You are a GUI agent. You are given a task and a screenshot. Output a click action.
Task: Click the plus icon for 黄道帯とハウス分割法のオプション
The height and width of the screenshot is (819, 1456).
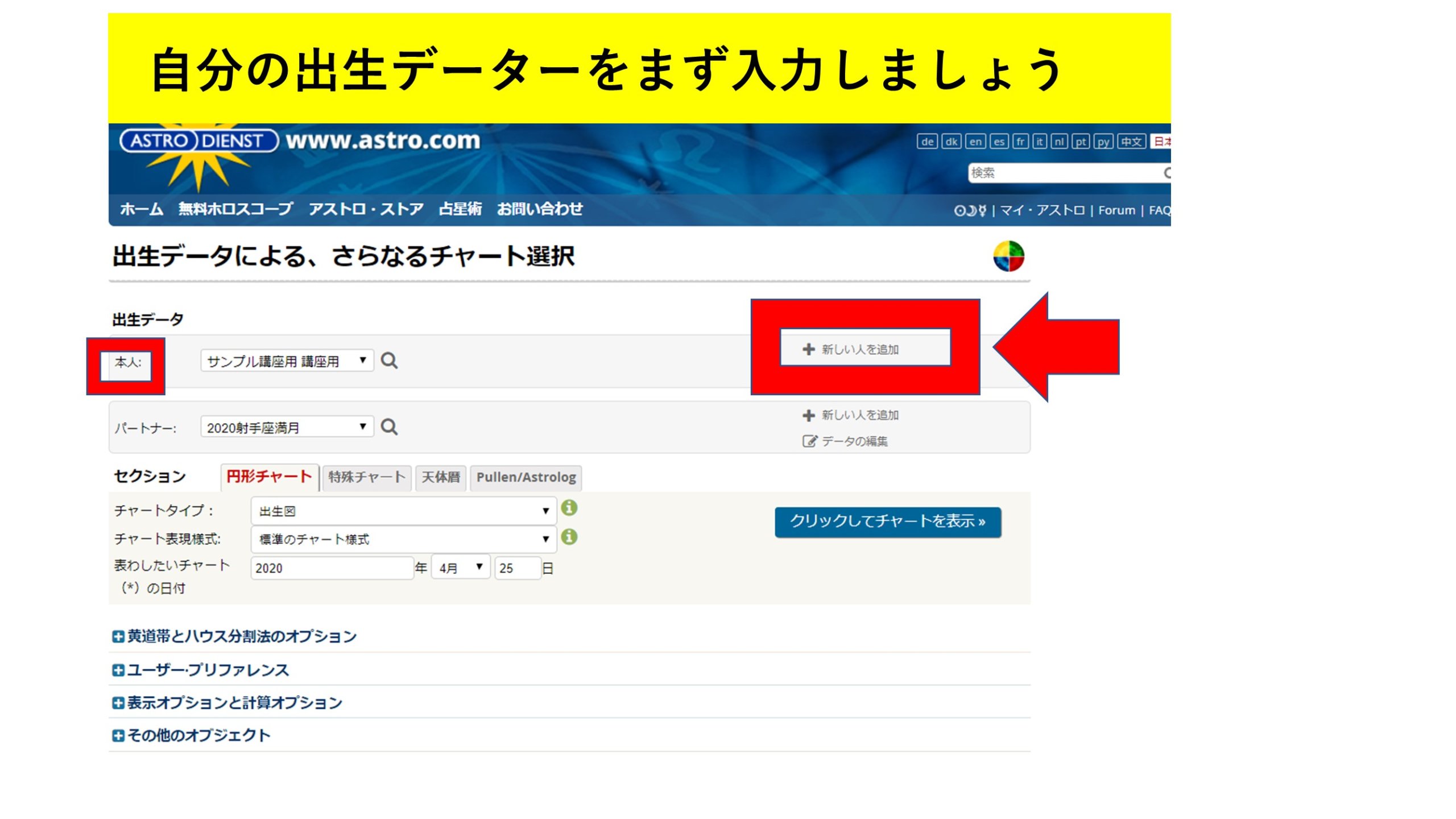click(118, 636)
